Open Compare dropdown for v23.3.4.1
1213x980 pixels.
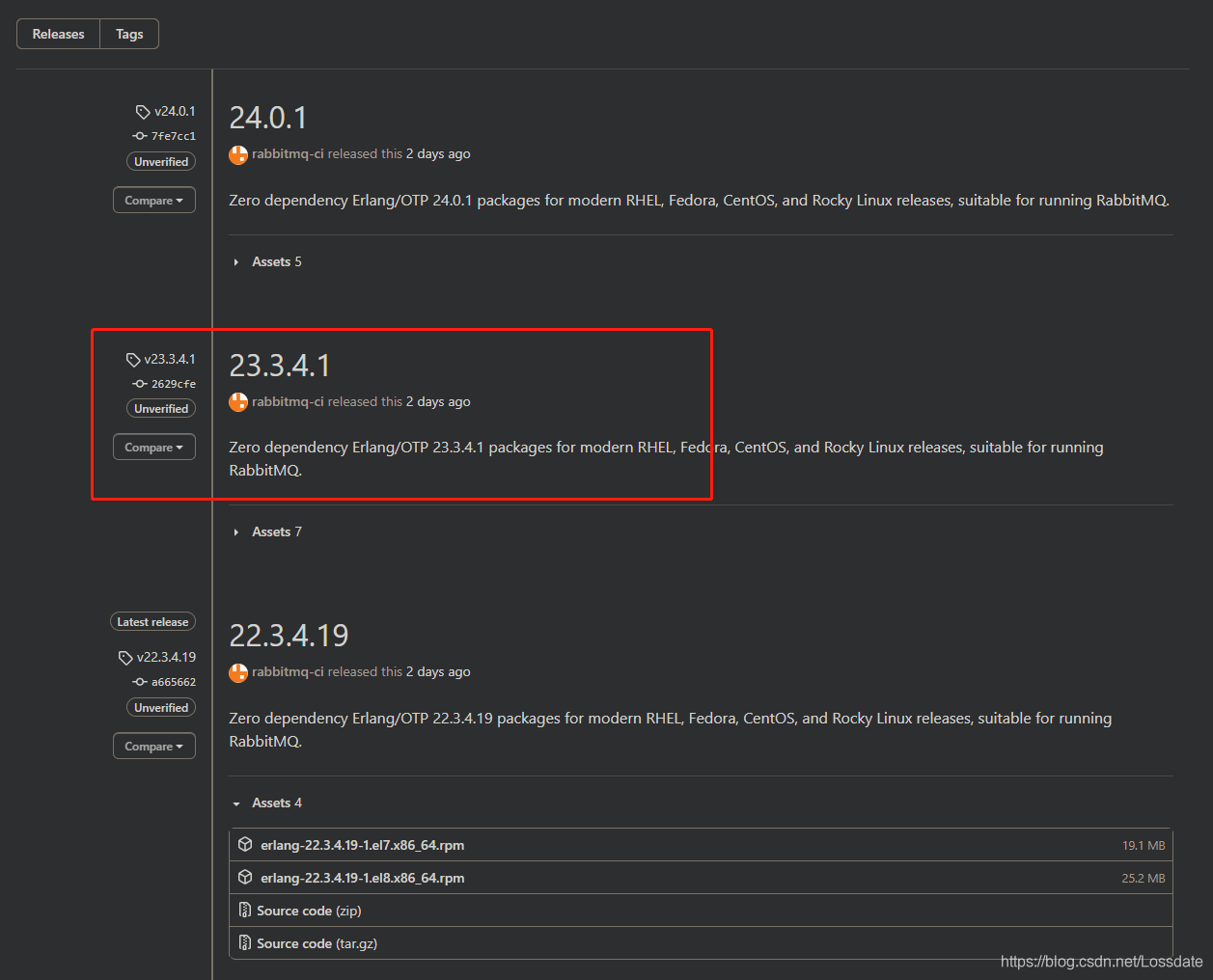click(154, 448)
